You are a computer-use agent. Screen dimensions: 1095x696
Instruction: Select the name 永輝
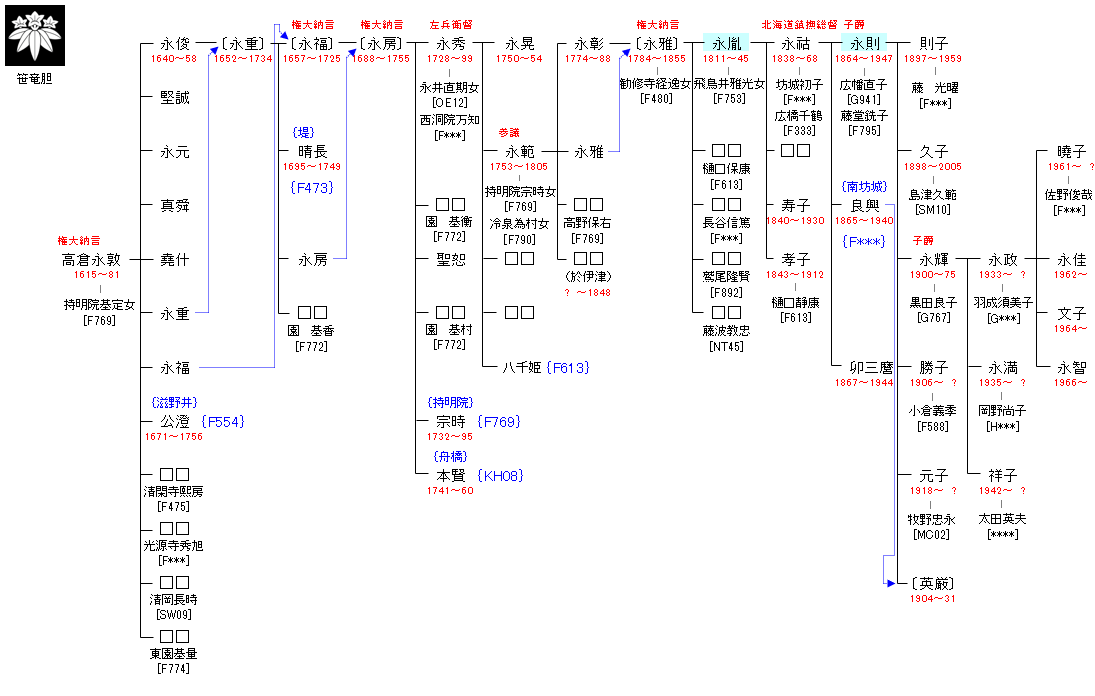click(933, 260)
